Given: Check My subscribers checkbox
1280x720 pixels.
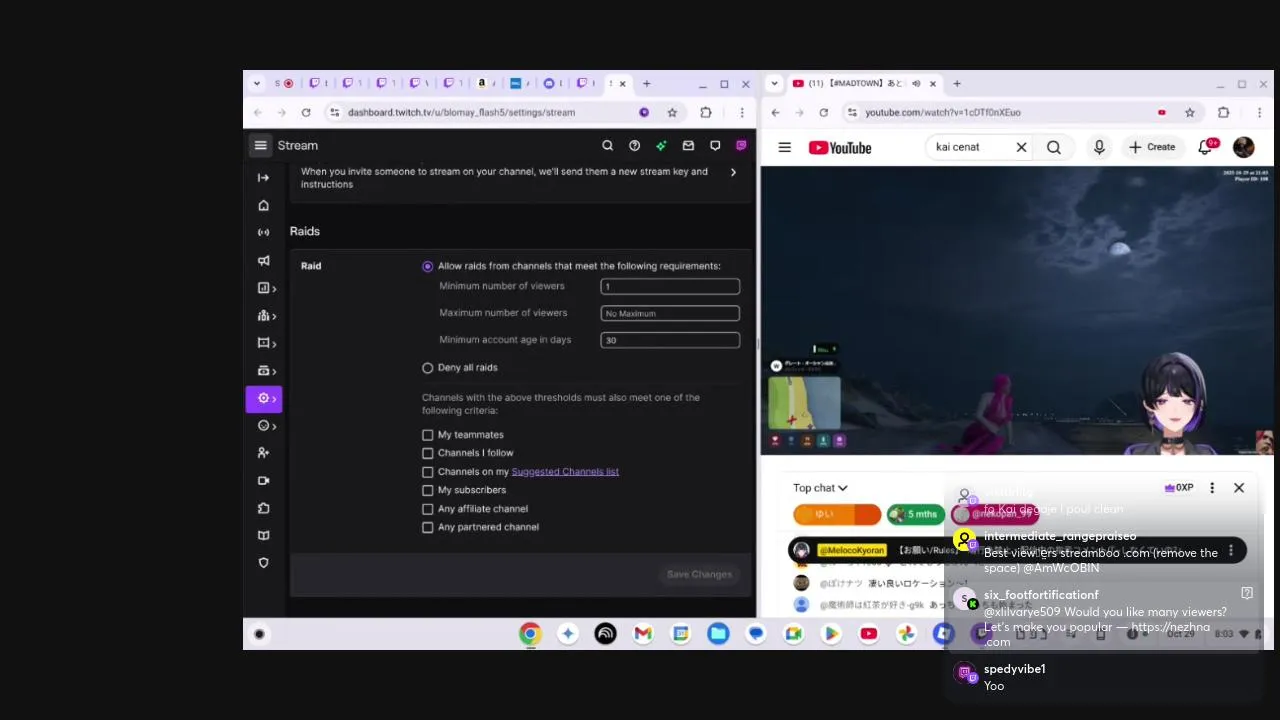Looking at the screenshot, I should (x=428, y=490).
